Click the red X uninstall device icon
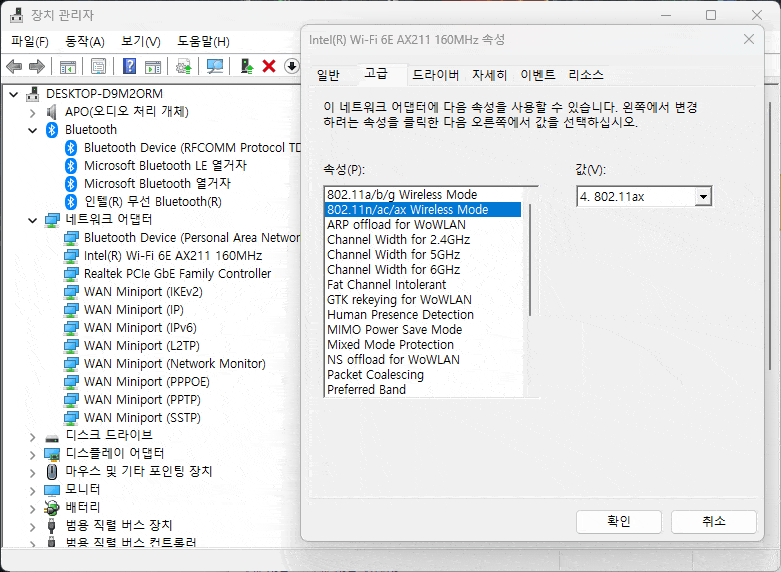The width and height of the screenshot is (781, 572). 268,66
